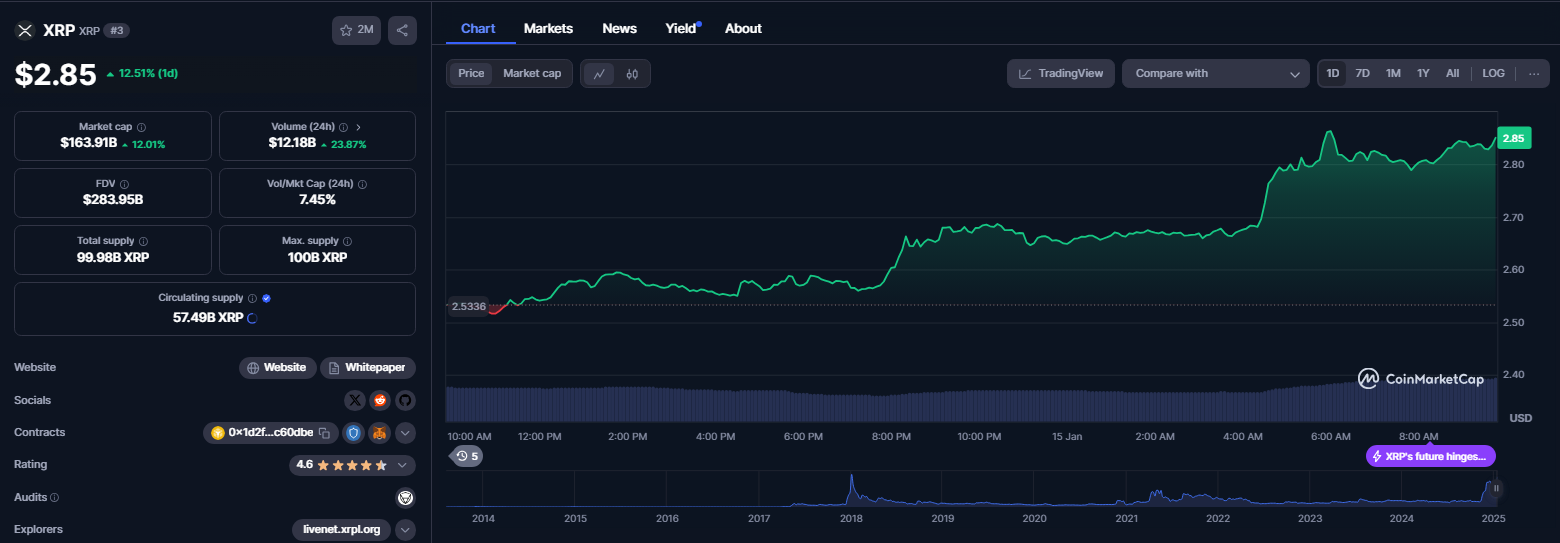Copy the contract address icon
Viewport: 1560px width, 543px height.
point(324,433)
